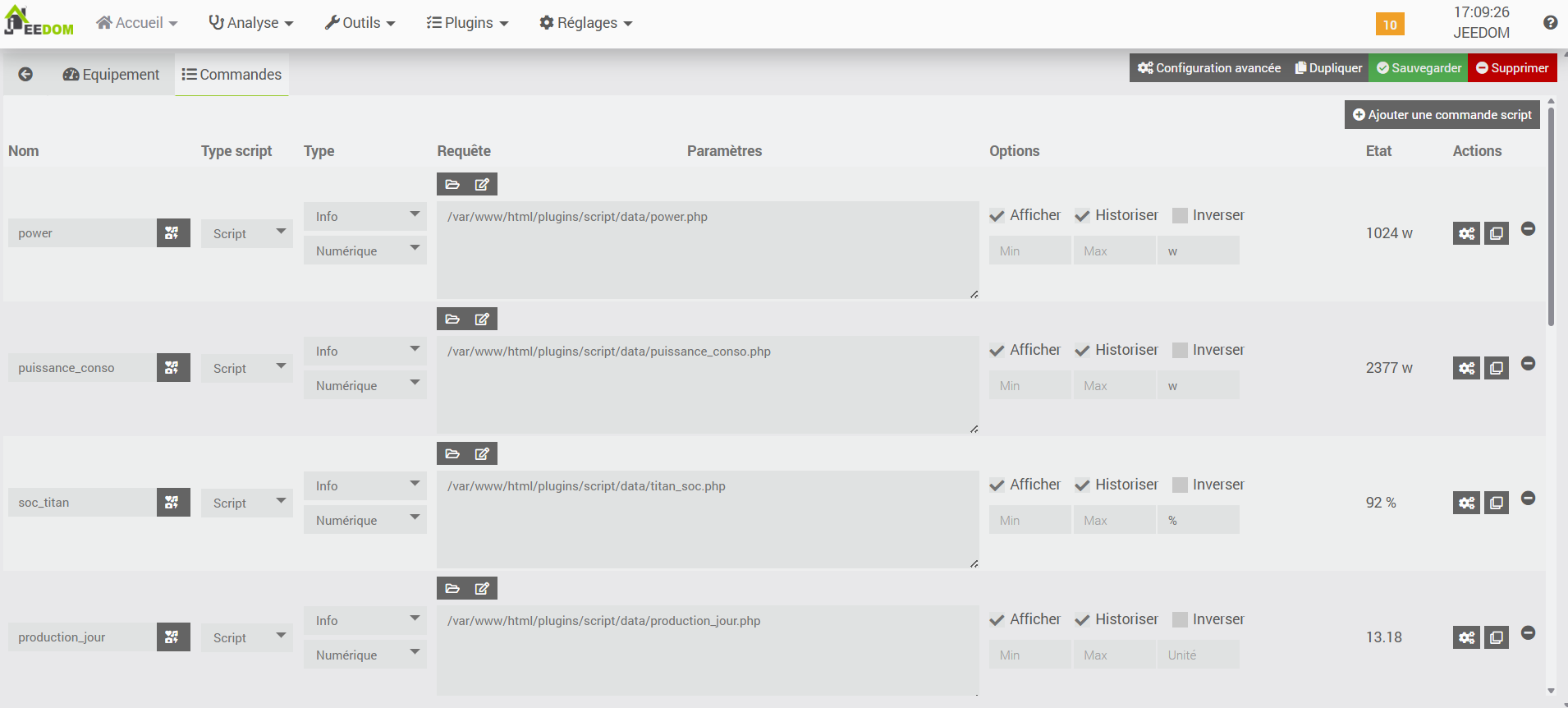Open the Plugins menu

(467, 23)
